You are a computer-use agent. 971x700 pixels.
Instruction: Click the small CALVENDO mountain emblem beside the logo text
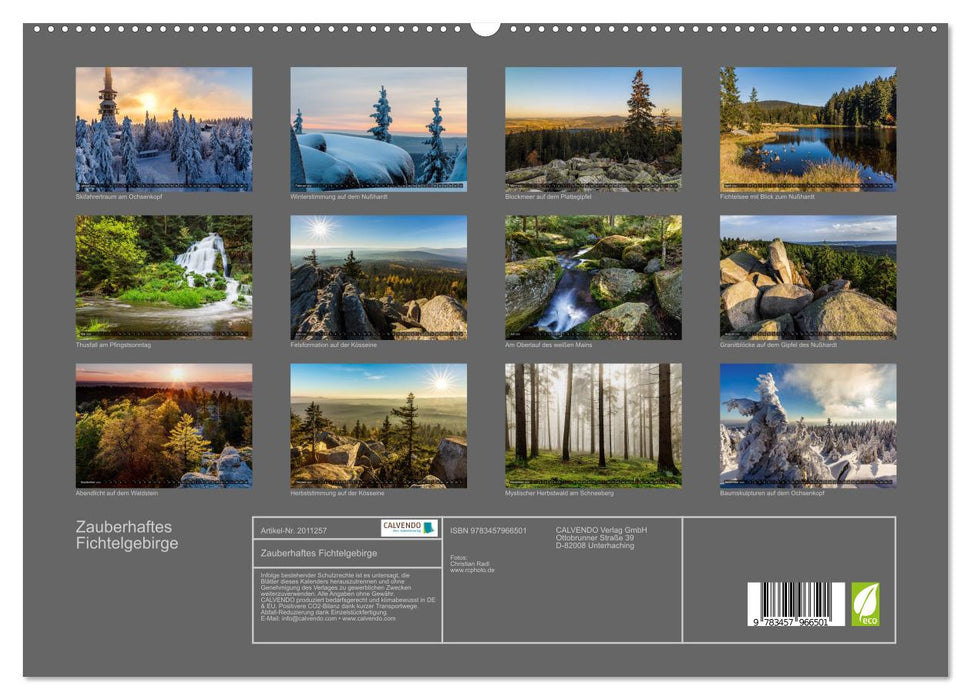click(429, 528)
